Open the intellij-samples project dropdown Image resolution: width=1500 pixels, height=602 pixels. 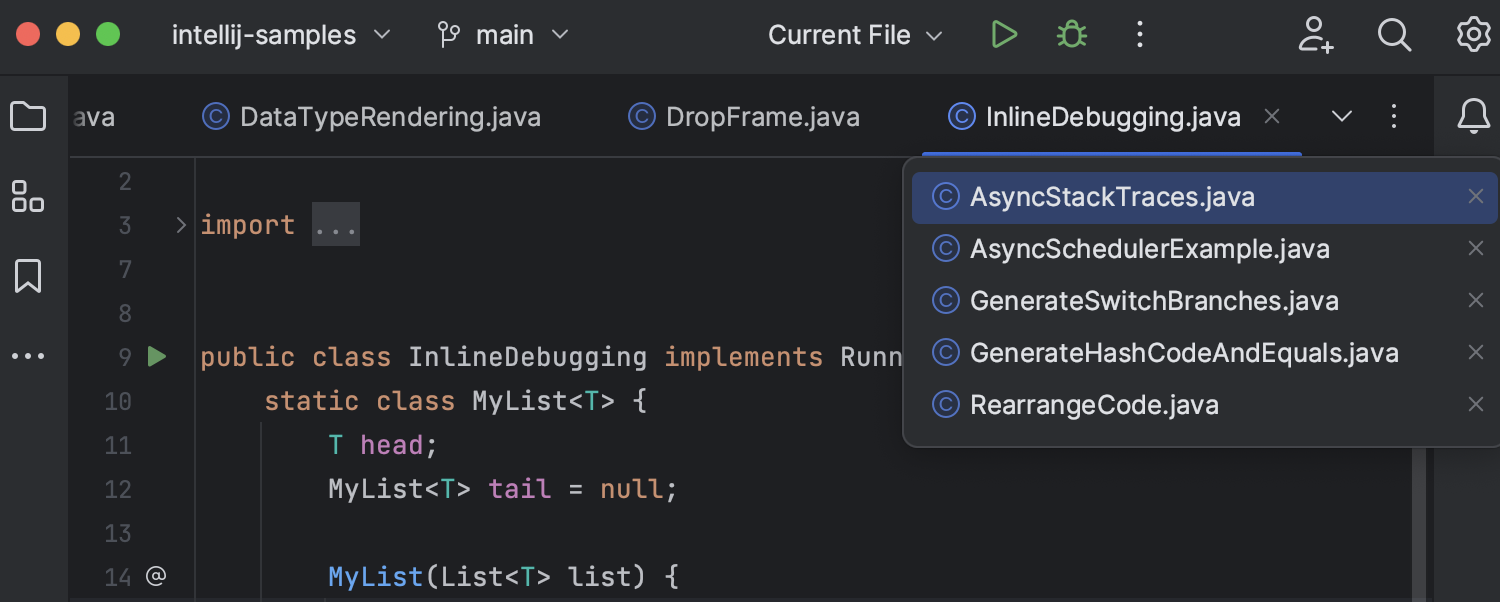pyautogui.click(x=280, y=34)
